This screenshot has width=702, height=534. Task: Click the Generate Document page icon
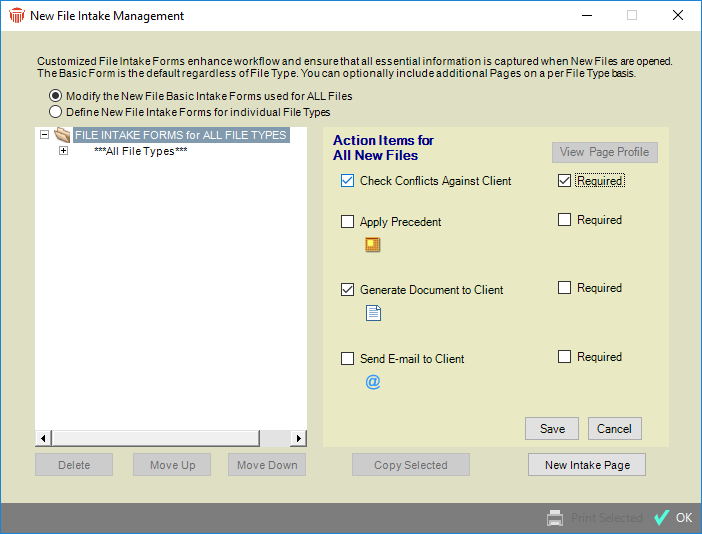tap(373, 313)
